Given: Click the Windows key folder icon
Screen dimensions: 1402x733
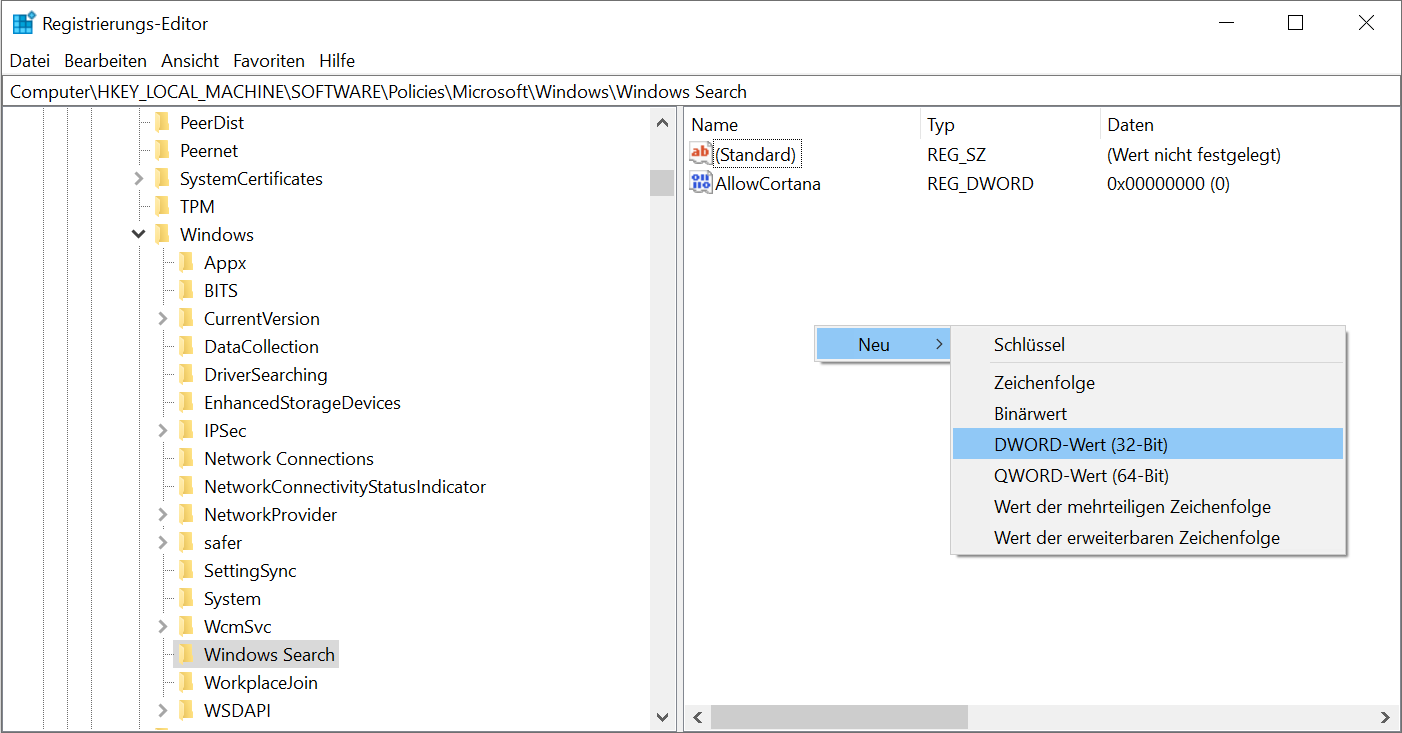Looking at the screenshot, I should [x=163, y=235].
